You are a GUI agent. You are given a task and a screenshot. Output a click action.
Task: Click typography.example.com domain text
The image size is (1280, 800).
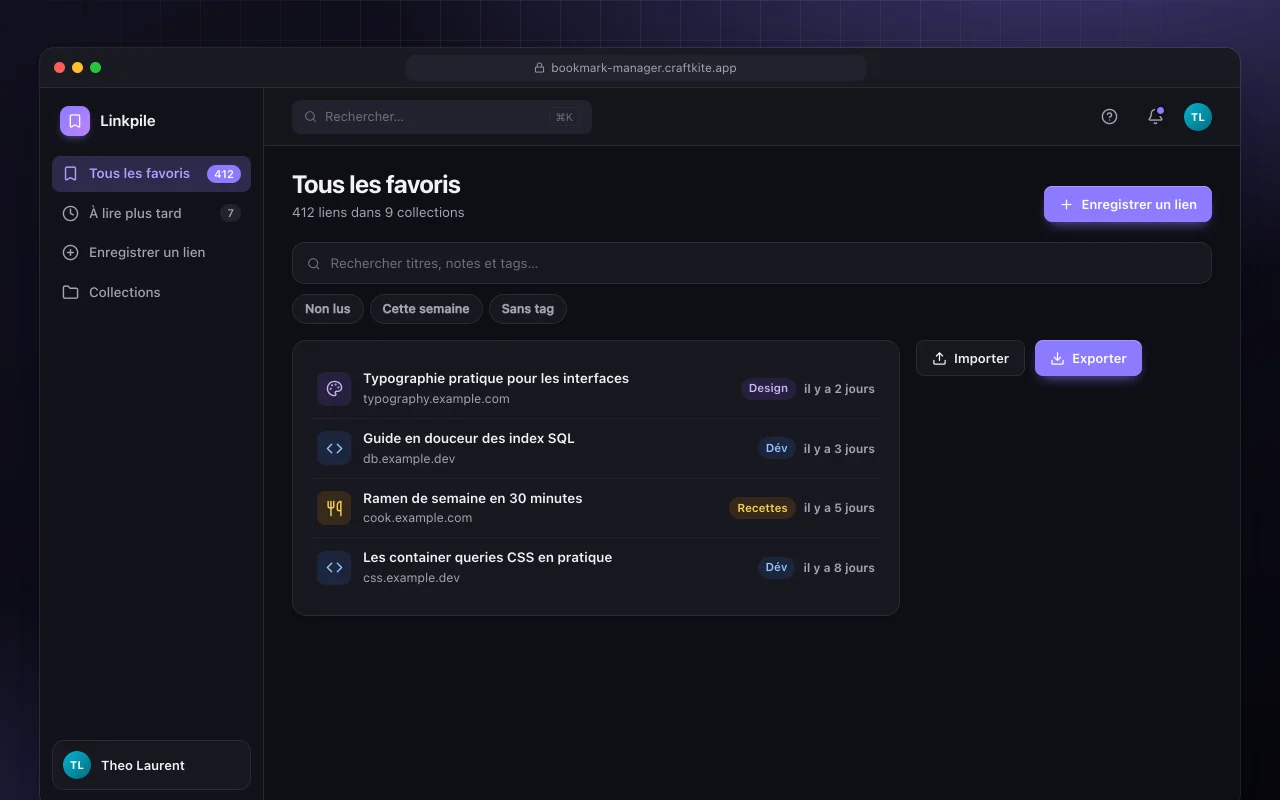(x=436, y=399)
